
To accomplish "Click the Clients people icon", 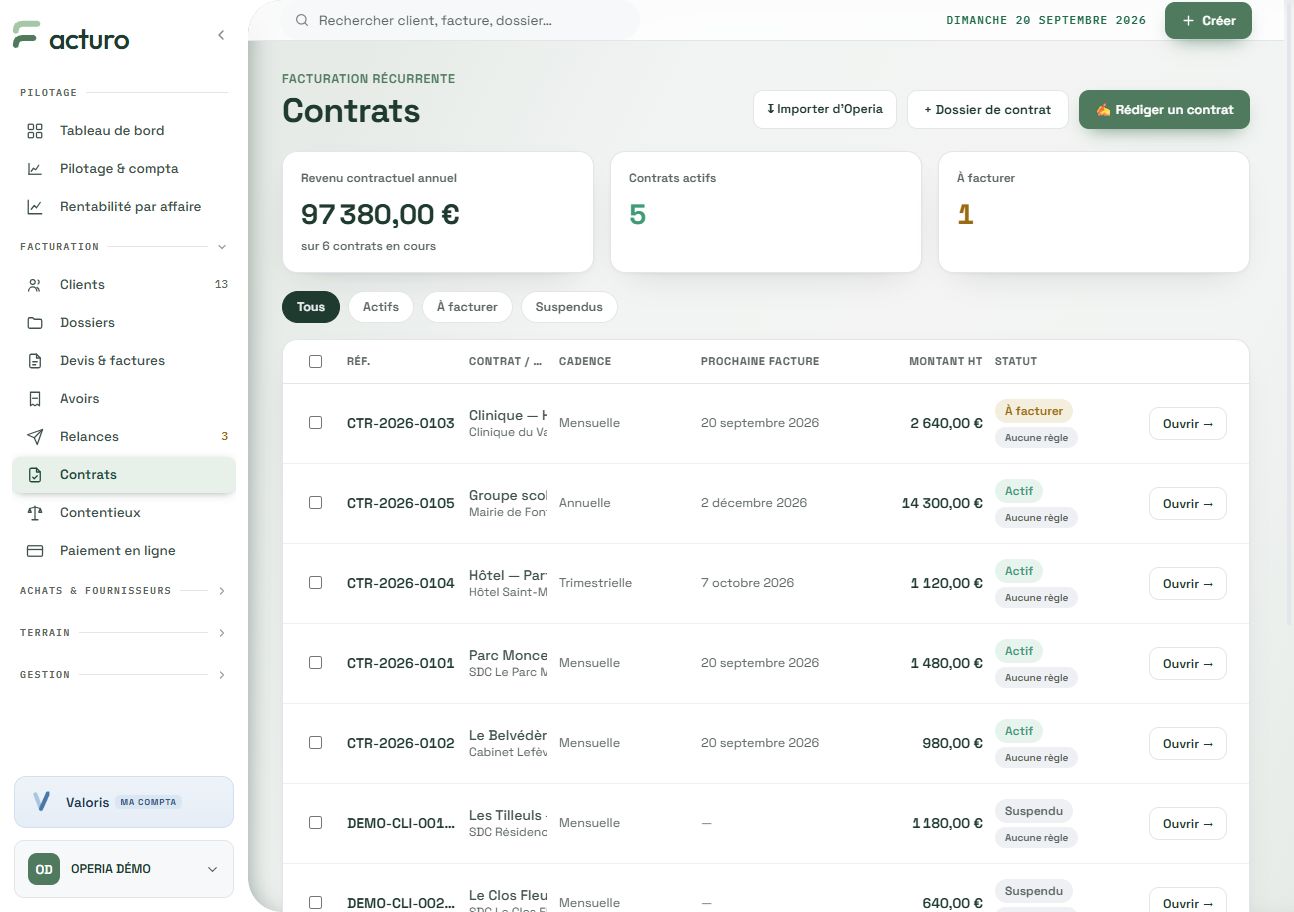I will 35,285.
